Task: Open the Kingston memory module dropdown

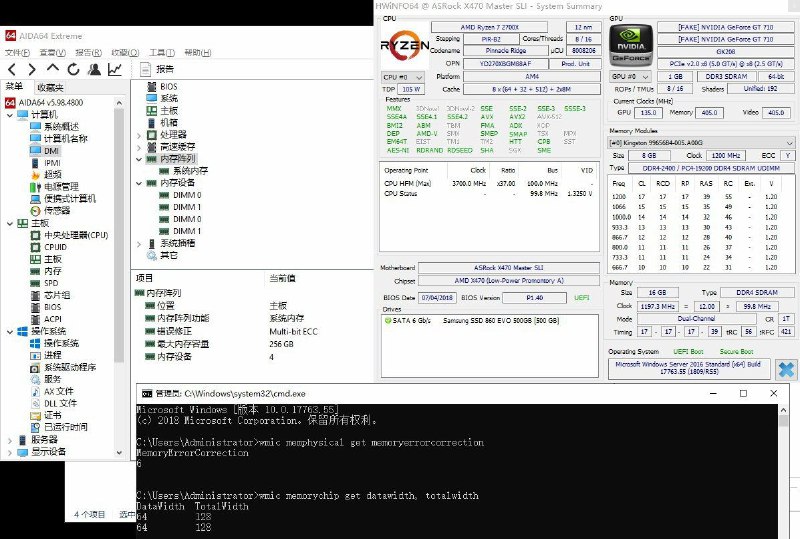Action: (701, 142)
